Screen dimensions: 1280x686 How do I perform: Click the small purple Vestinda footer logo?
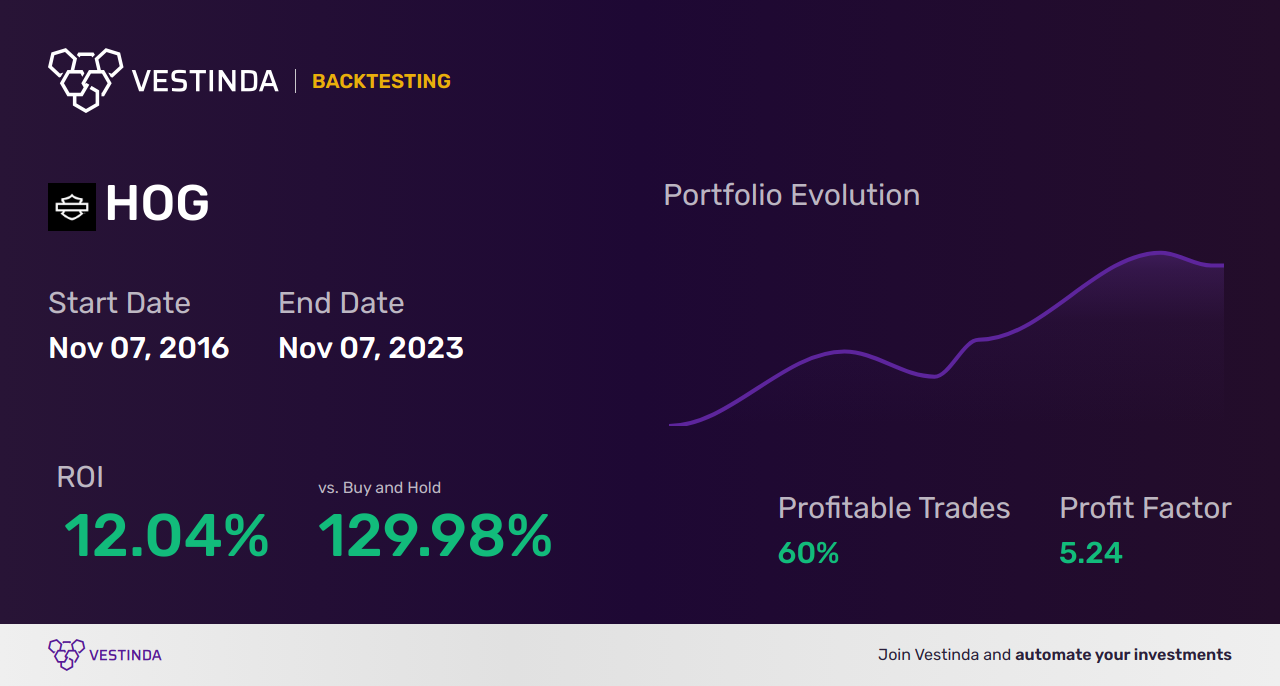pyautogui.click(x=66, y=655)
